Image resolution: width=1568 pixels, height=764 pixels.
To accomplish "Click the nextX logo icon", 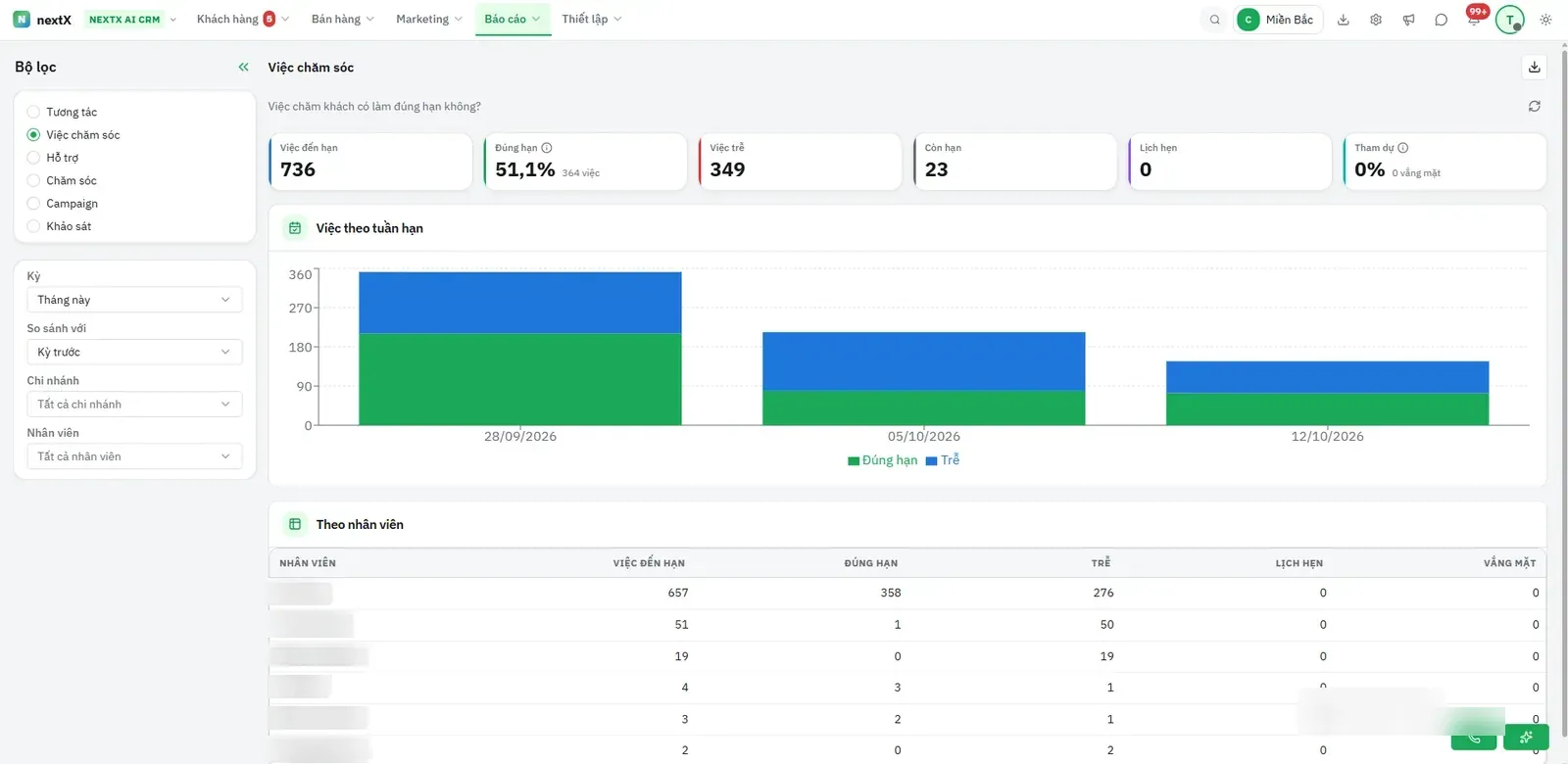I will (x=22, y=20).
